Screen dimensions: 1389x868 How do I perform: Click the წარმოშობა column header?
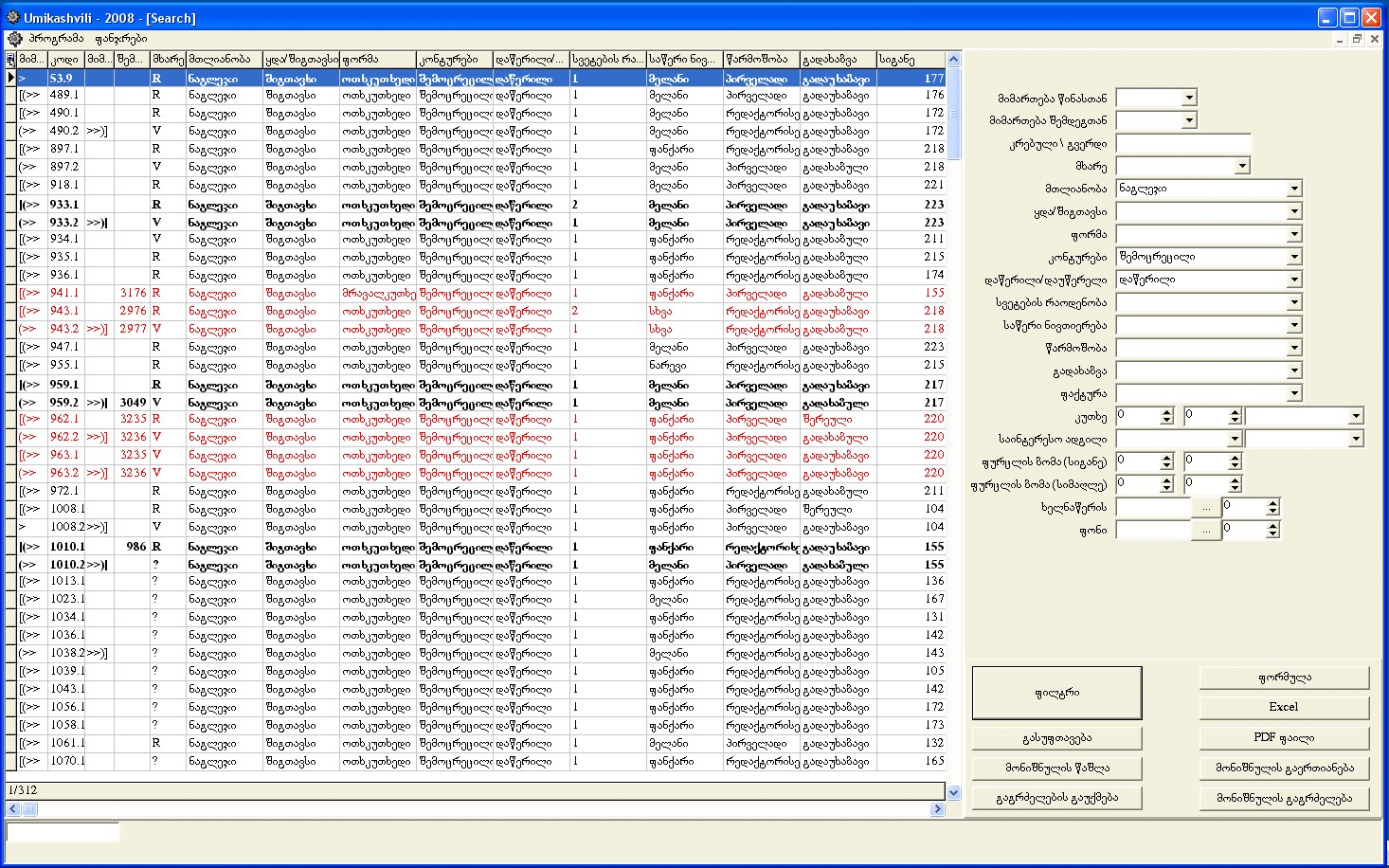point(762,60)
